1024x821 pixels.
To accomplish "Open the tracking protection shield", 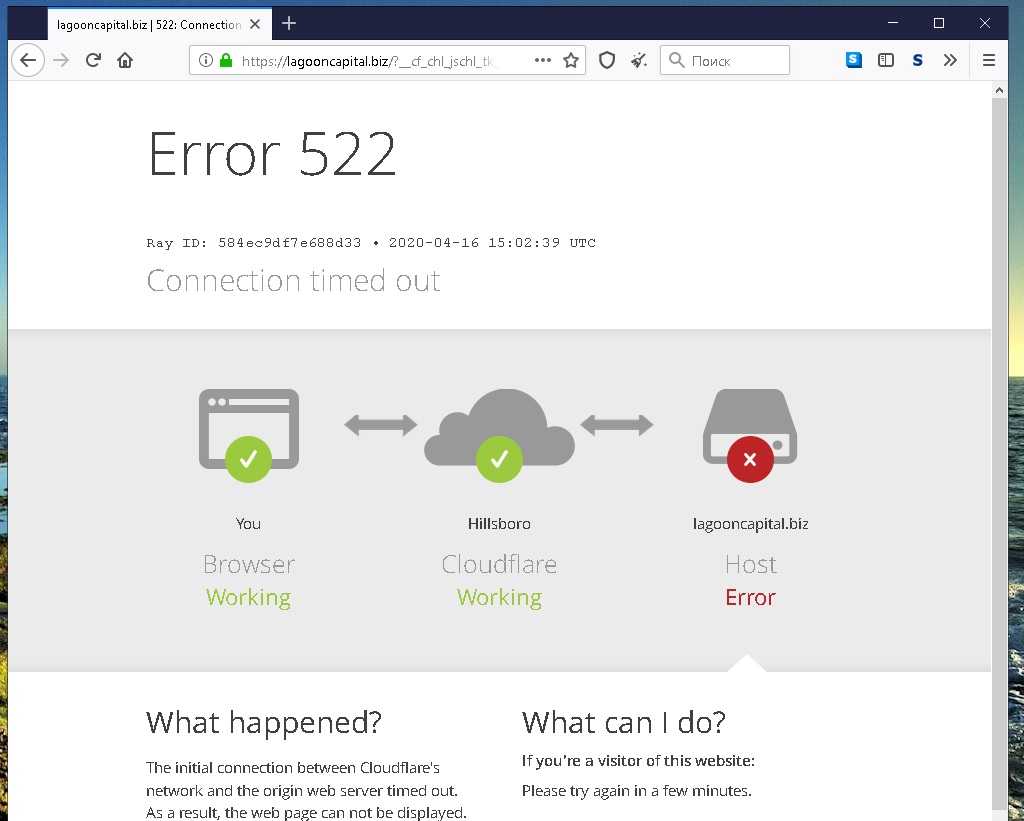I will pos(607,61).
